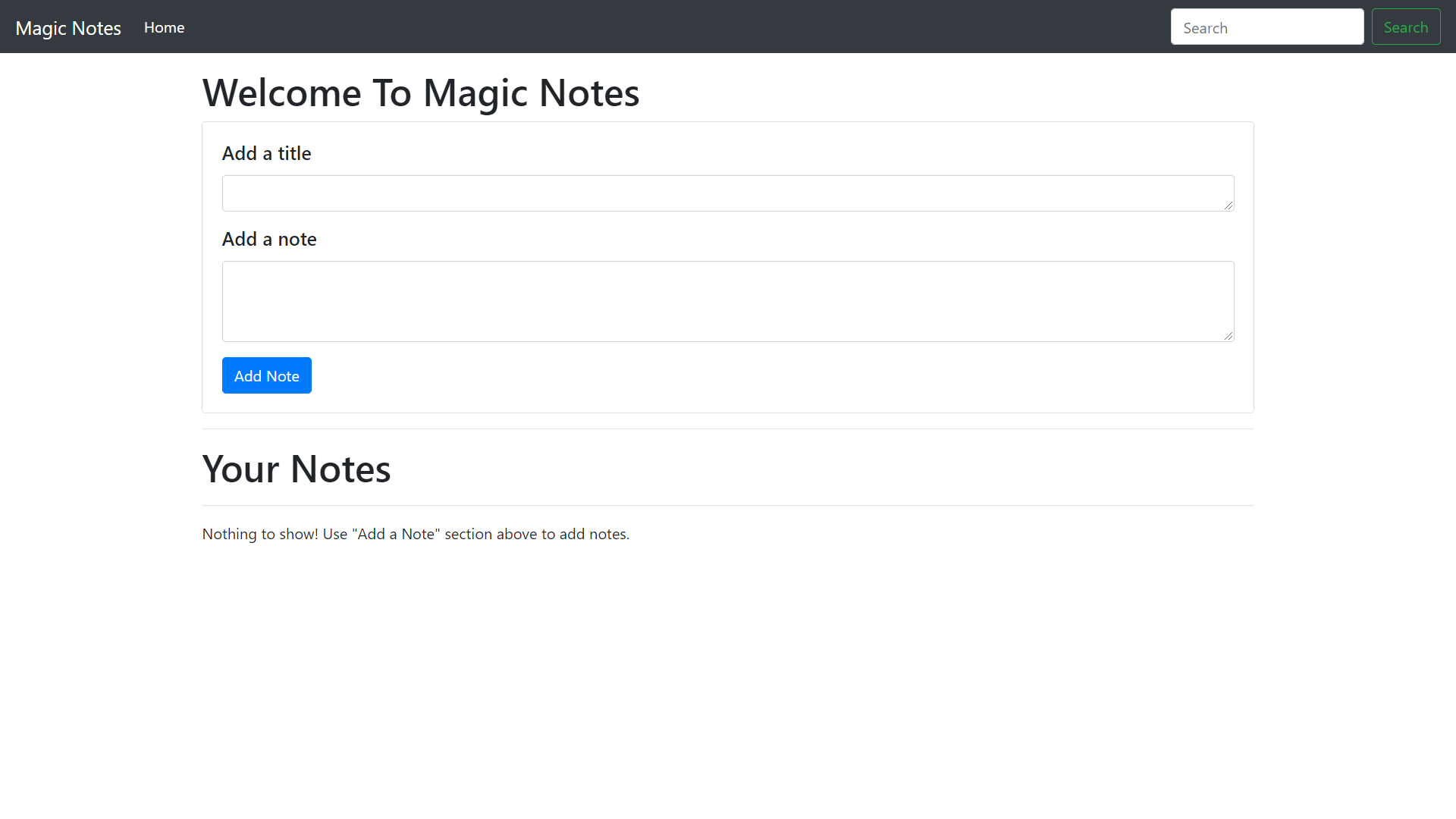Image resolution: width=1456 pixels, height=819 pixels.
Task: Click the quoted "Add a Note" phrase
Action: coord(396,534)
